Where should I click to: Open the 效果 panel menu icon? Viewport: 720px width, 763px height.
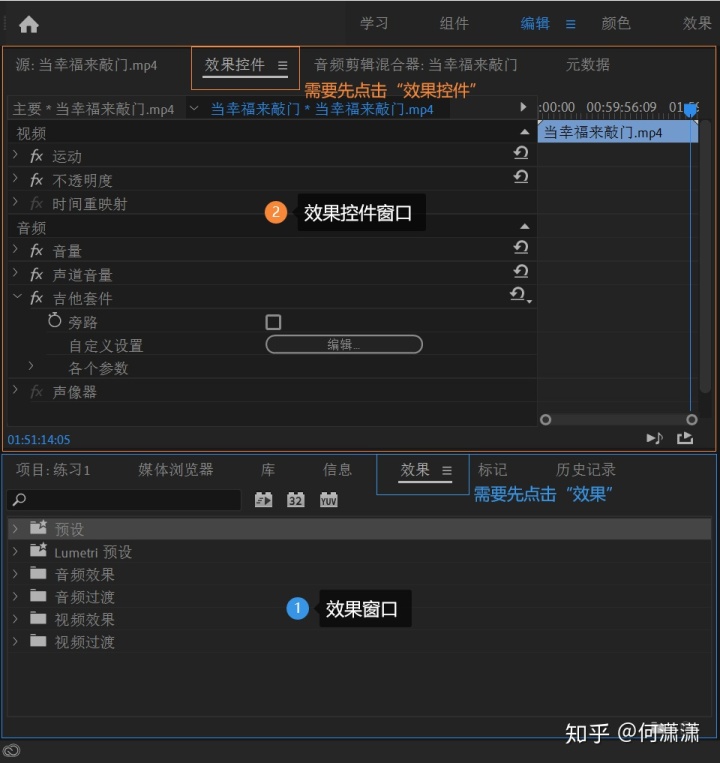(x=447, y=470)
